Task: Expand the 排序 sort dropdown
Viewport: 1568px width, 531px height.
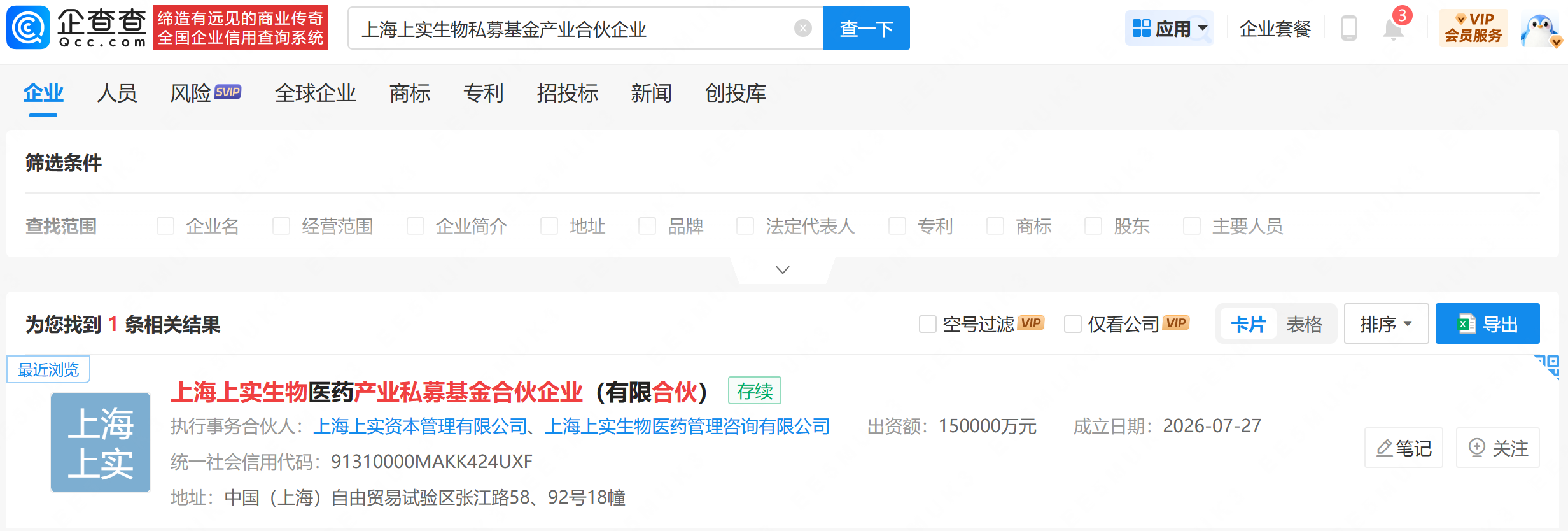Action: click(1386, 324)
